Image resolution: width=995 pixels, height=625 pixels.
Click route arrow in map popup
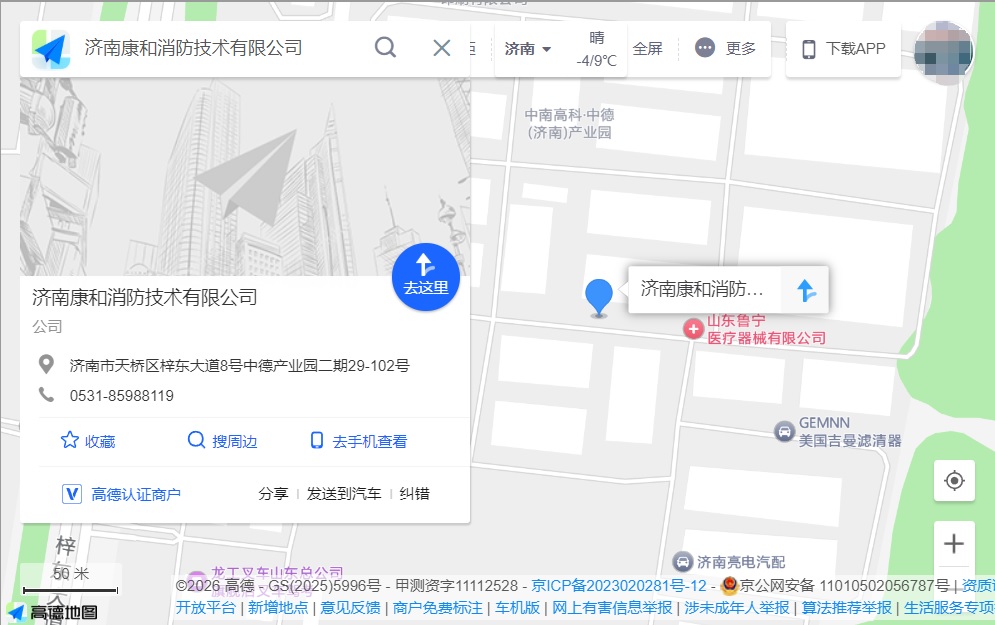point(805,290)
